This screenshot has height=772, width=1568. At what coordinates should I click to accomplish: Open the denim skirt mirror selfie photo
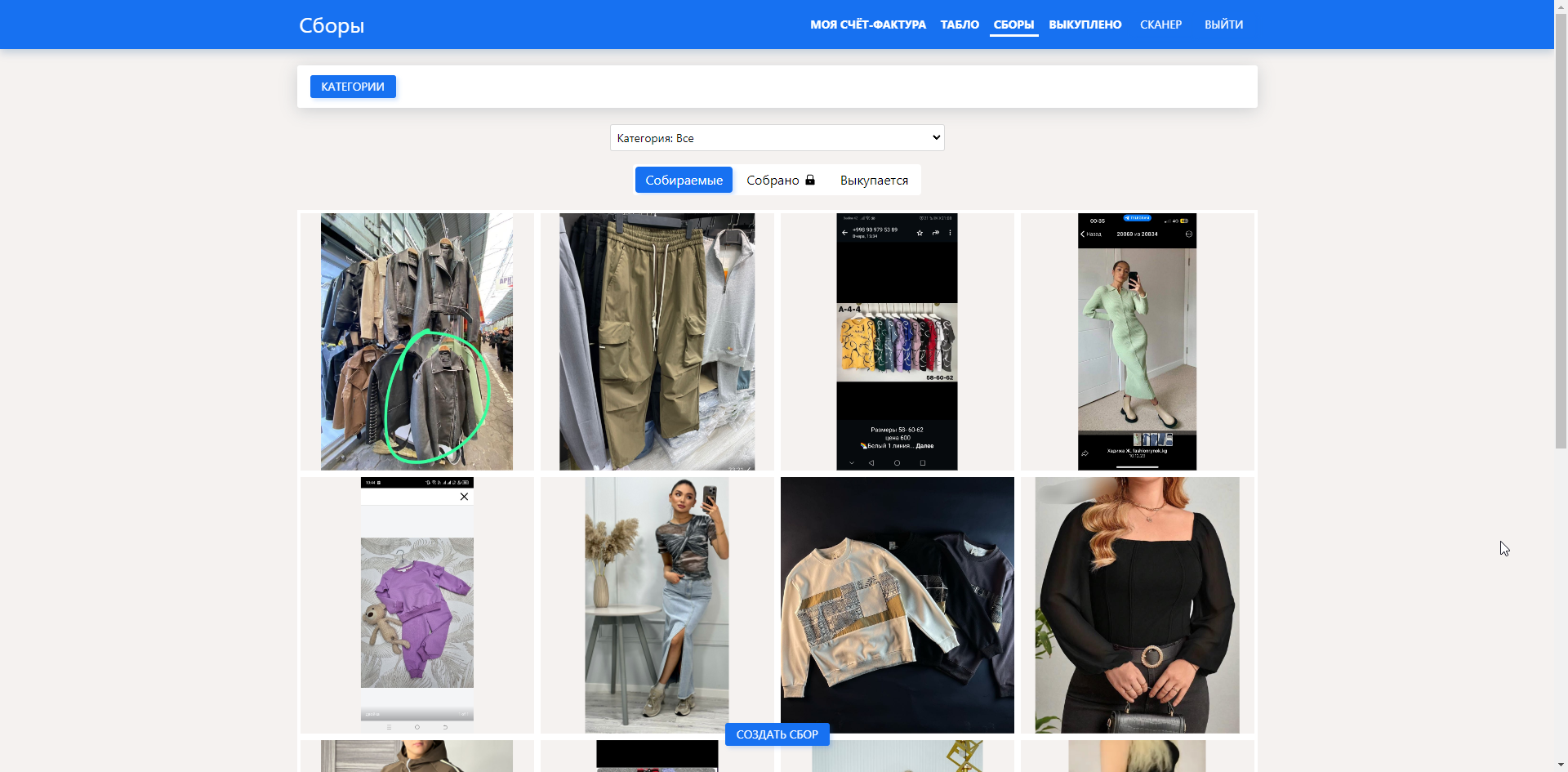point(657,605)
